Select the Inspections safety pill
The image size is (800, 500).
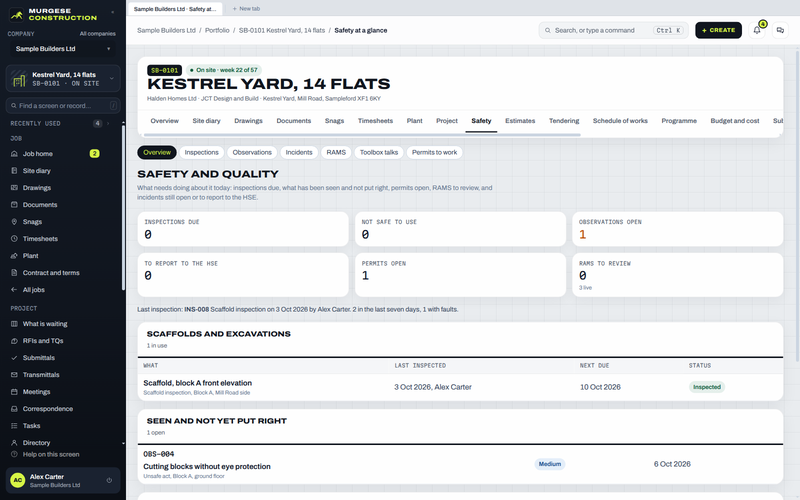(x=202, y=153)
